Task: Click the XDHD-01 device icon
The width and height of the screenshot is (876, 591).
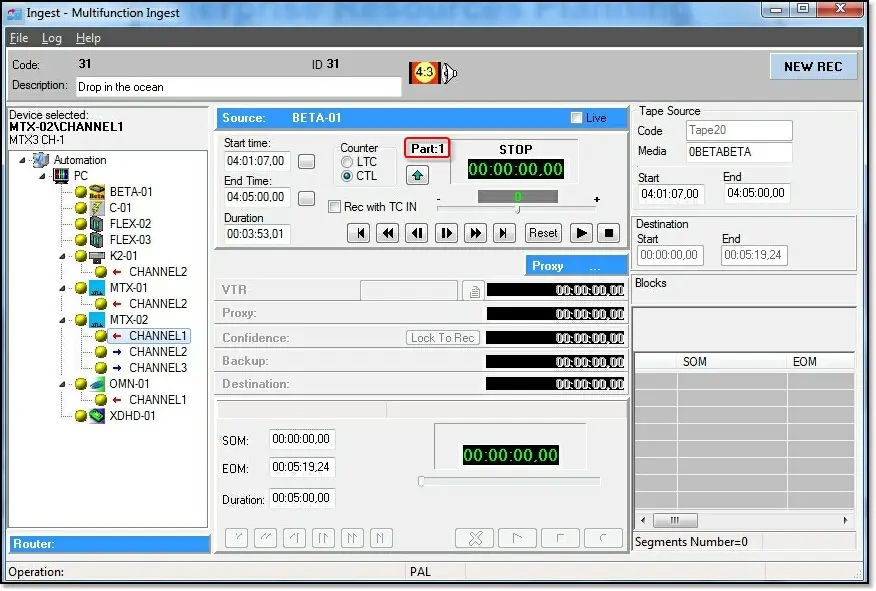Action: pos(97,416)
